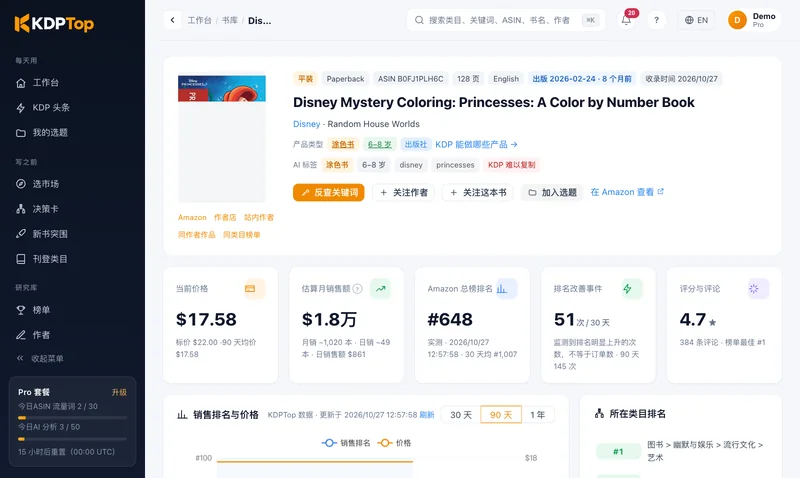Click the ⌘K shortcut badge
Screen dimensions: 800x478
[x=590, y=20]
